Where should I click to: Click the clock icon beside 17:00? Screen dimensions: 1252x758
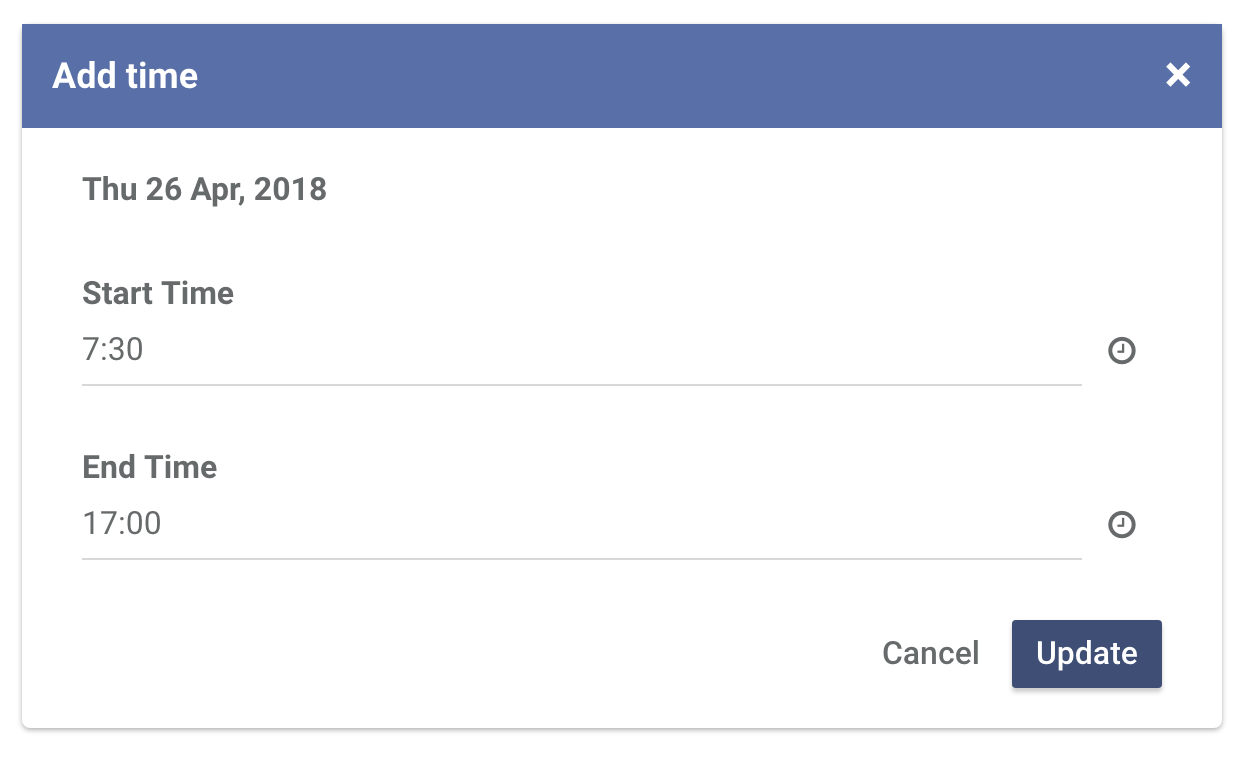[1122, 525]
